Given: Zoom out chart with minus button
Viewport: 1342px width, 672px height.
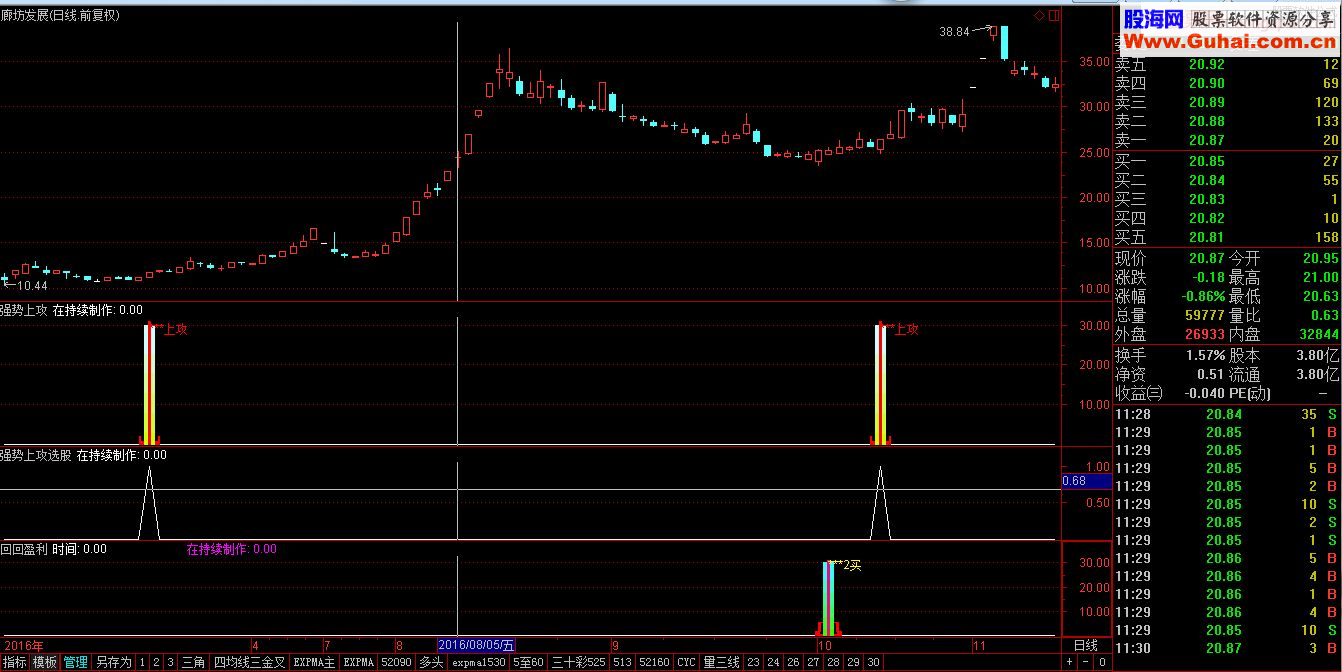Looking at the screenshot, I should pos(1085,662).
